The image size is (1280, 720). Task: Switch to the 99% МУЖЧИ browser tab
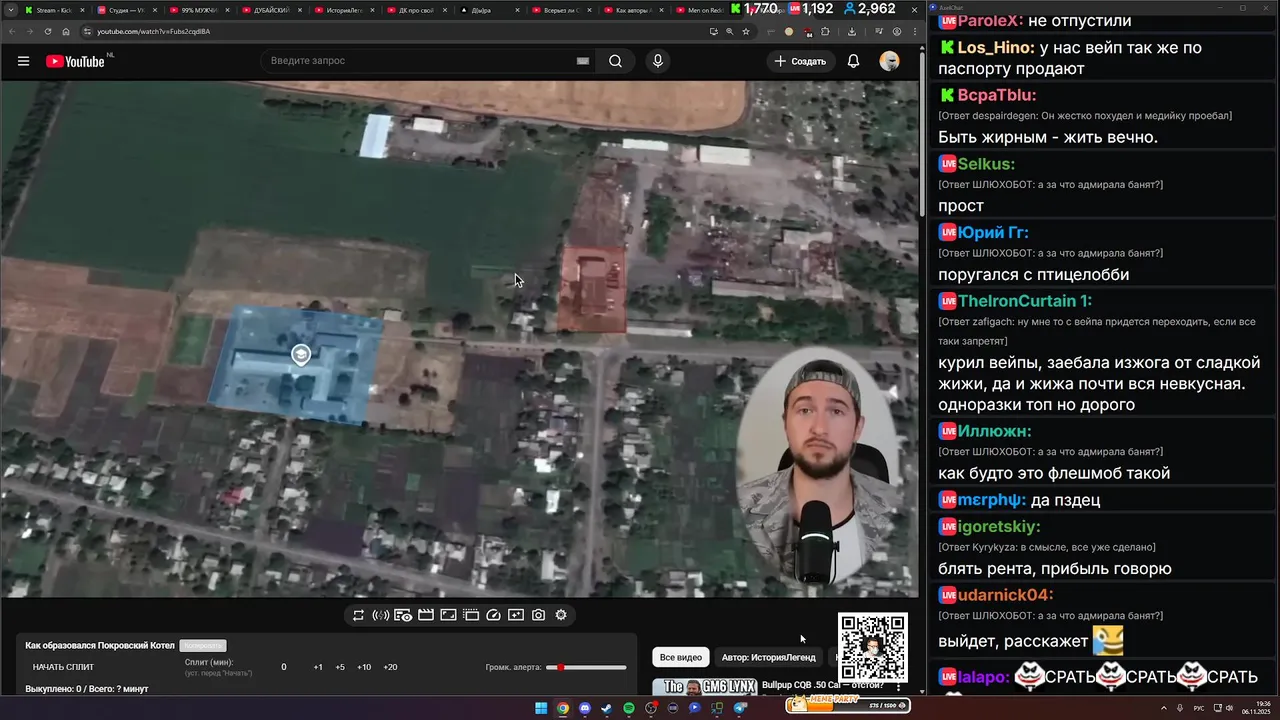[x=200, y=10]
